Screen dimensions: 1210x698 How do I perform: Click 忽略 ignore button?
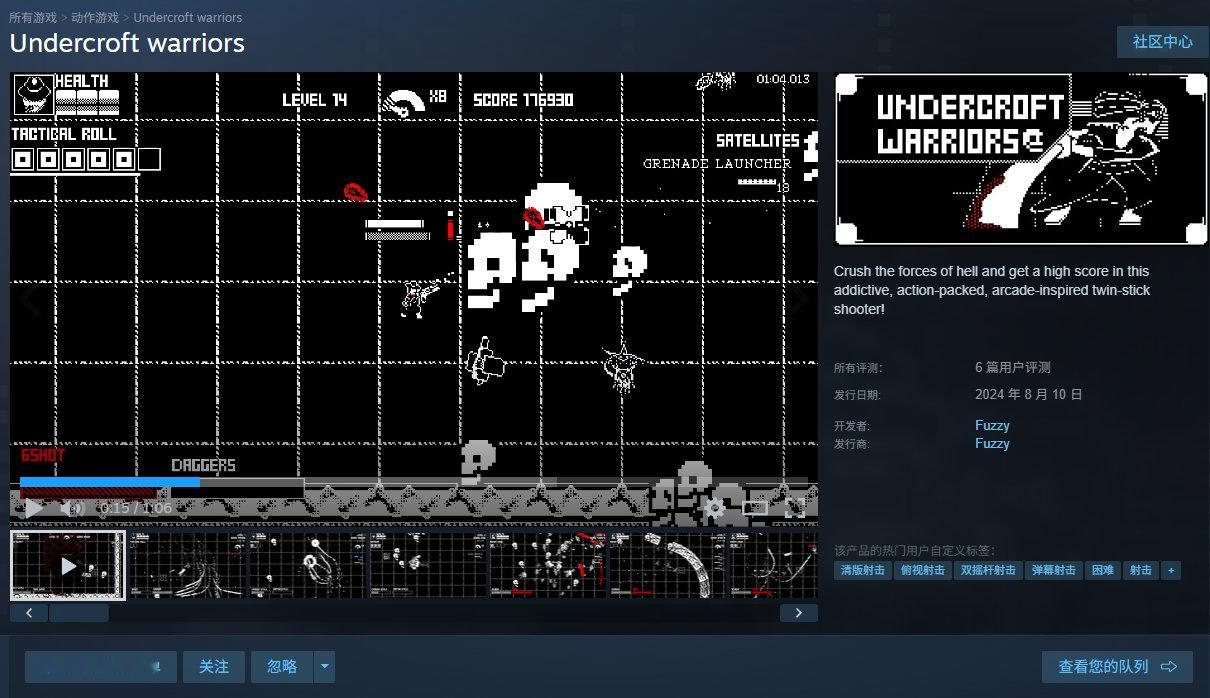click(x=282, y=667)
